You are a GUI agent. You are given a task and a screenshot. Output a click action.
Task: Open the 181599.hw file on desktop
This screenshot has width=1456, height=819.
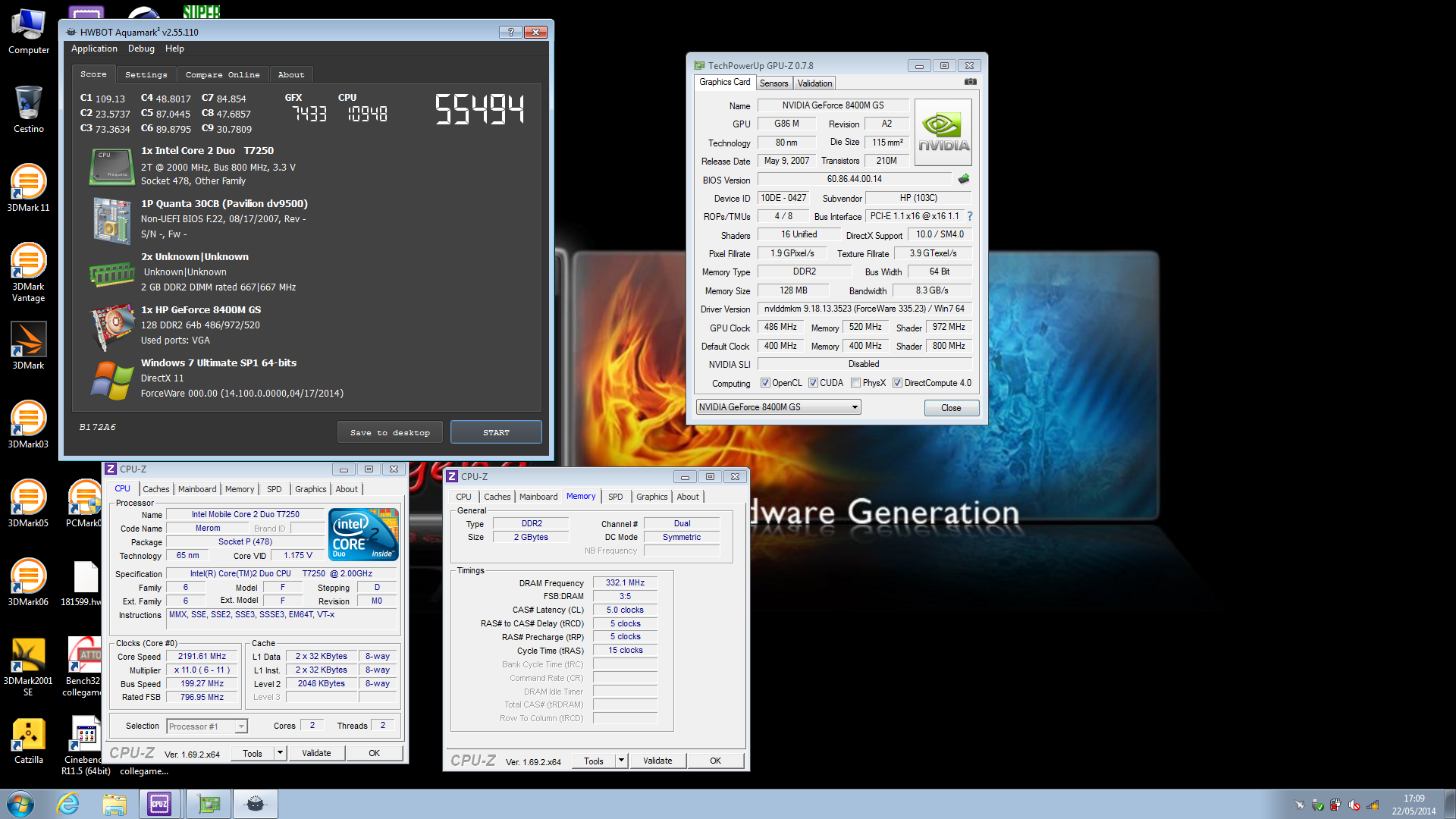(82, 582)
